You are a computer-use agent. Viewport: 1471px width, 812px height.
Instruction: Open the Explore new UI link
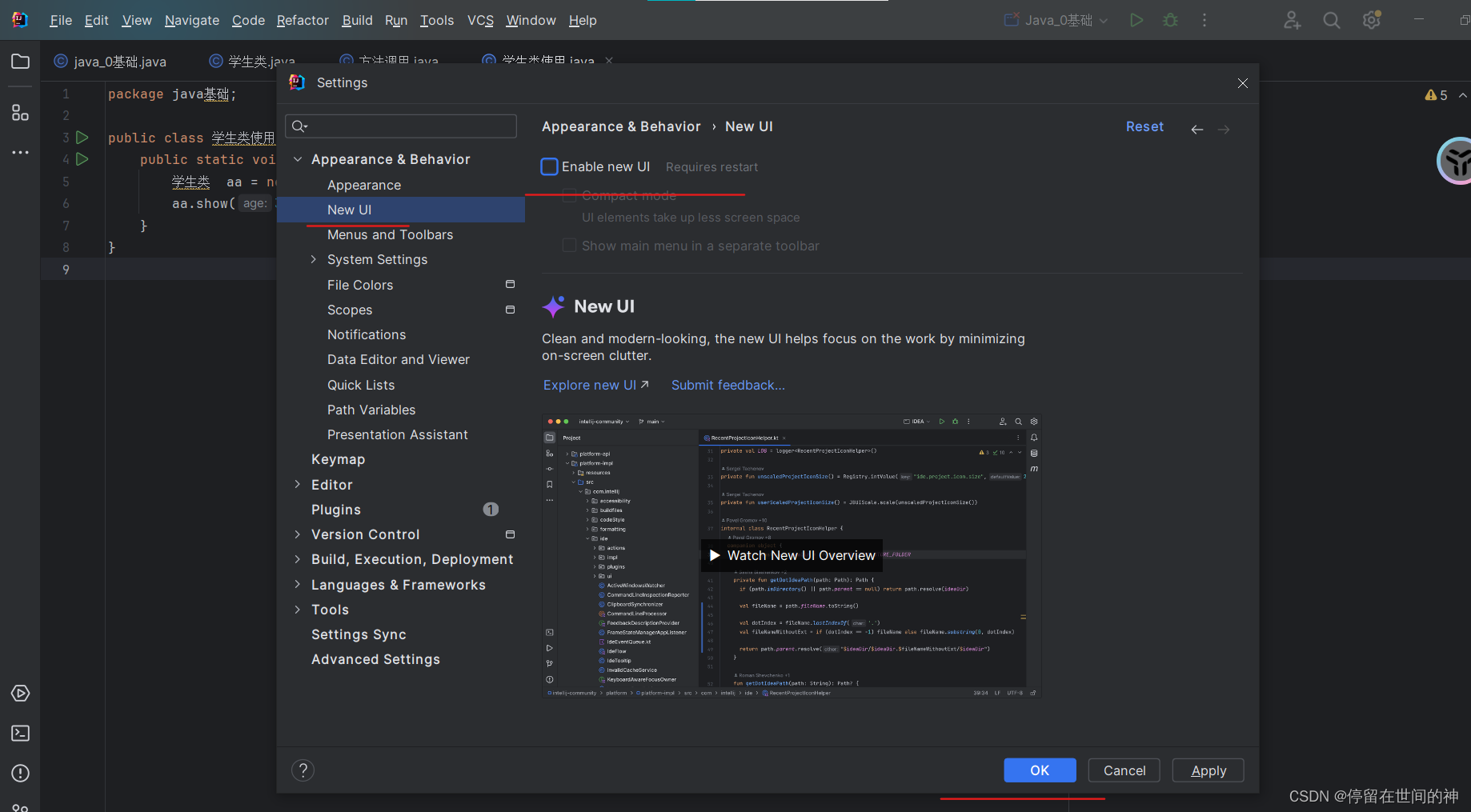pos(596,385)
